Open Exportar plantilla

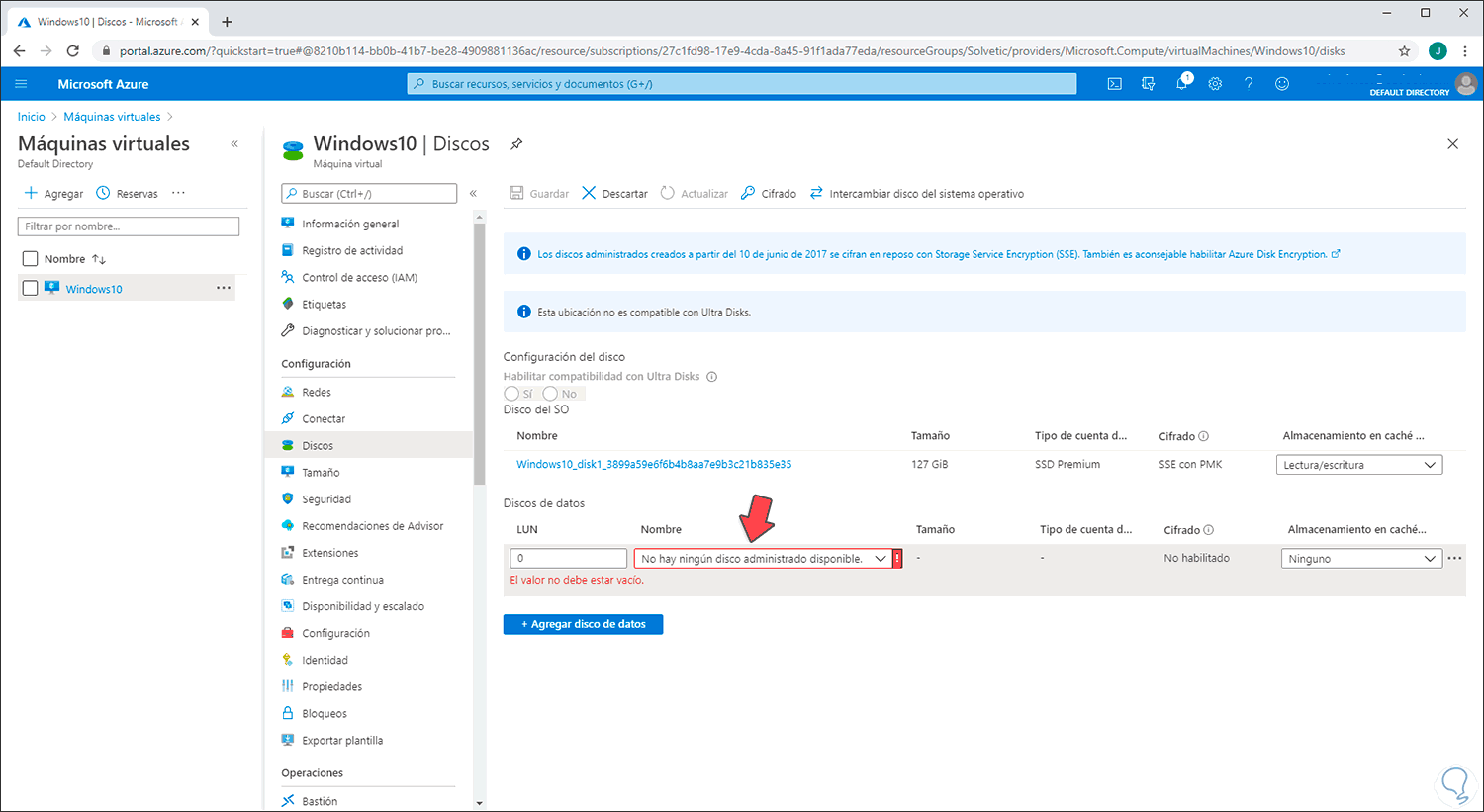click(342, 740)
